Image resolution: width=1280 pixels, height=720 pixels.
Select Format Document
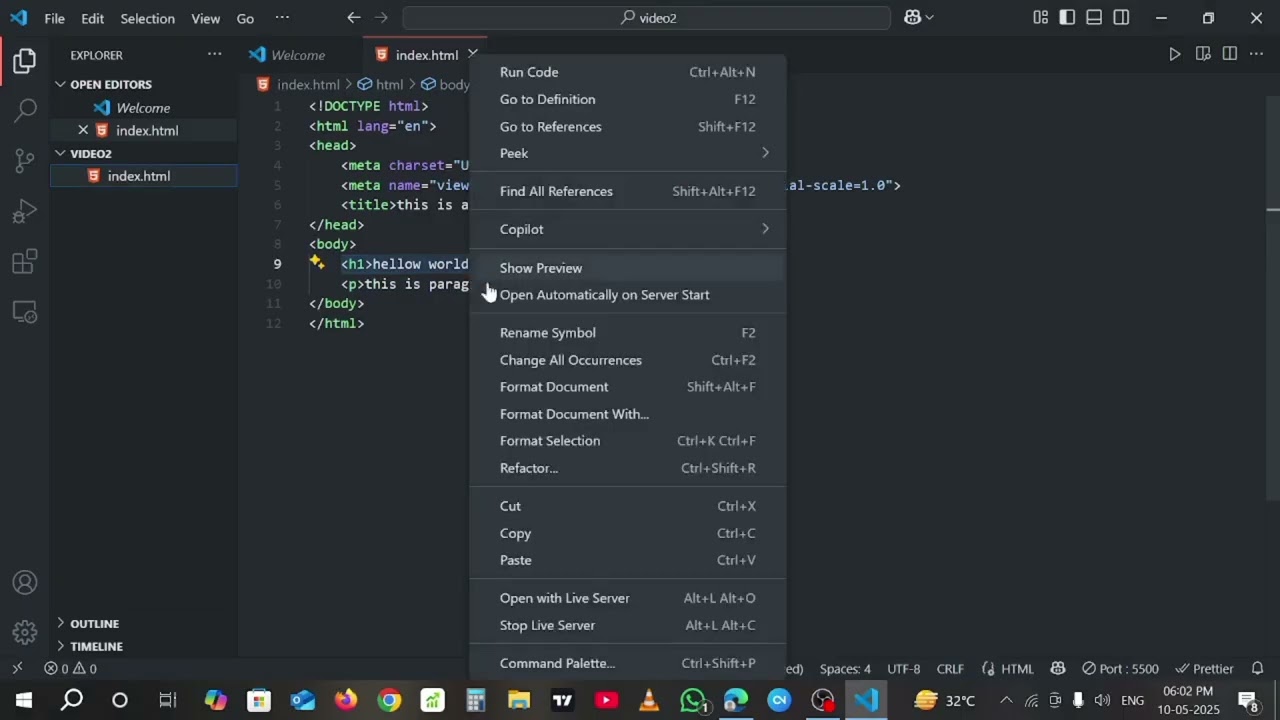[x=628, y=387]
